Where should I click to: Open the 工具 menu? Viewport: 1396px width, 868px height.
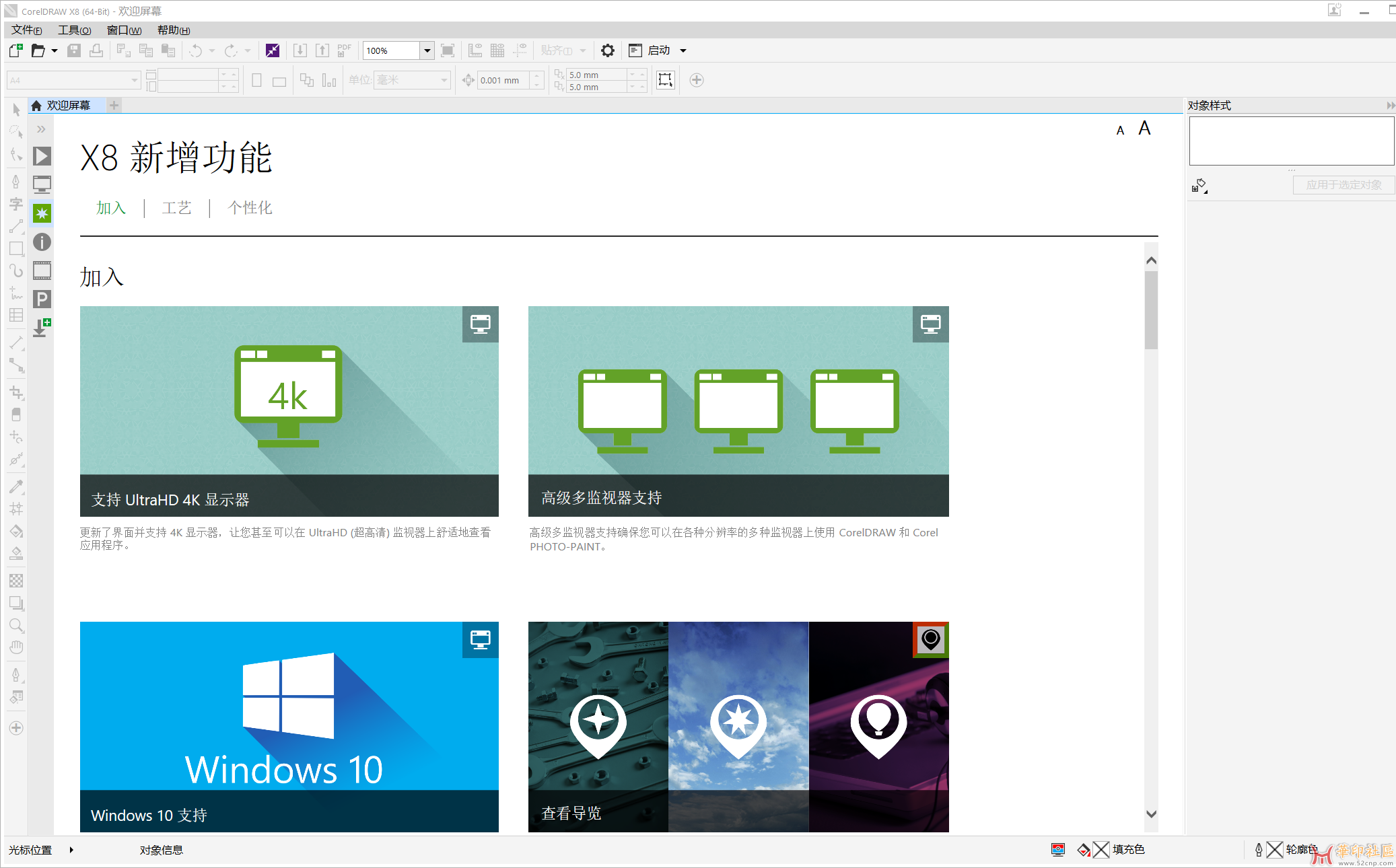(74, 30)
